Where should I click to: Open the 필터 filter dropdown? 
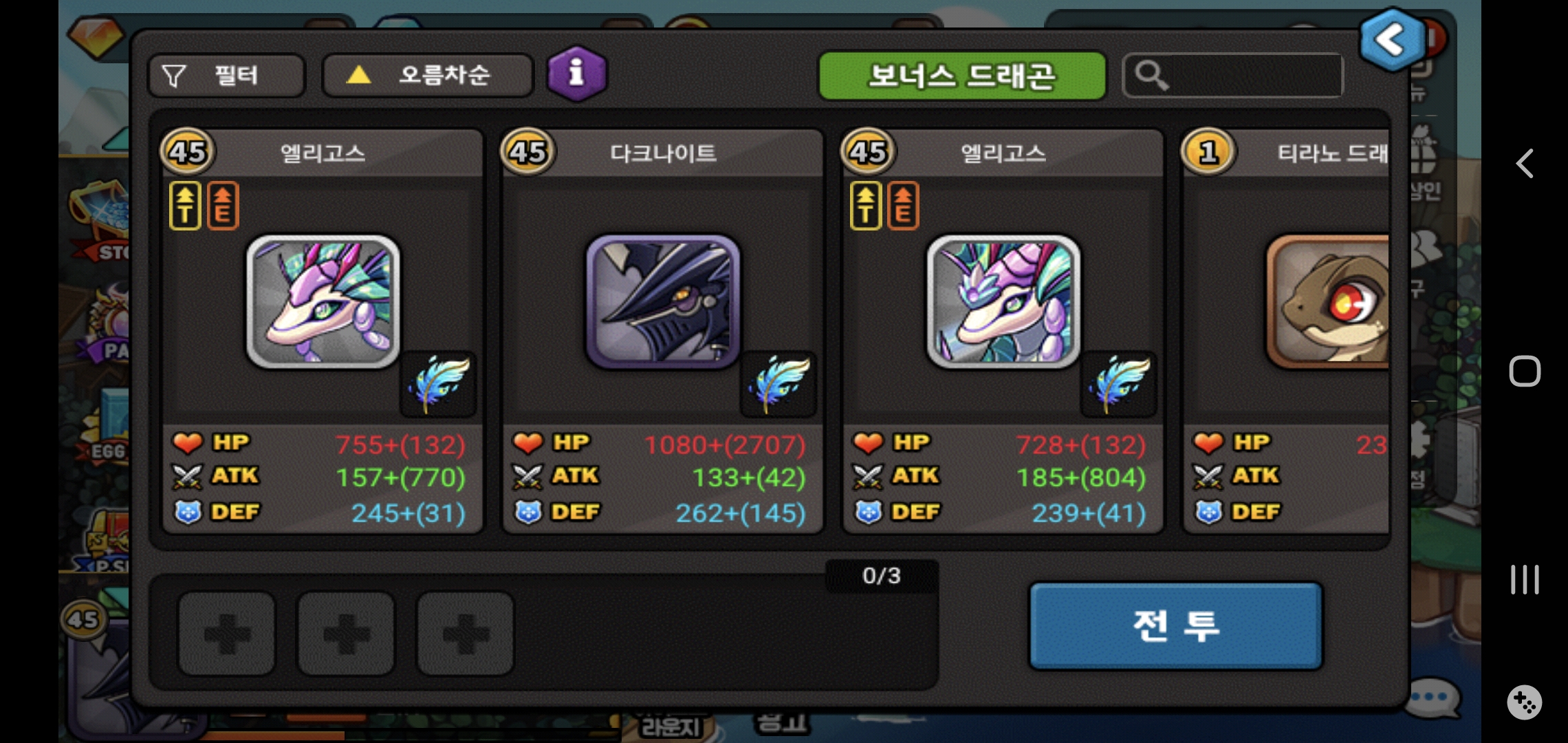(226, 75)
